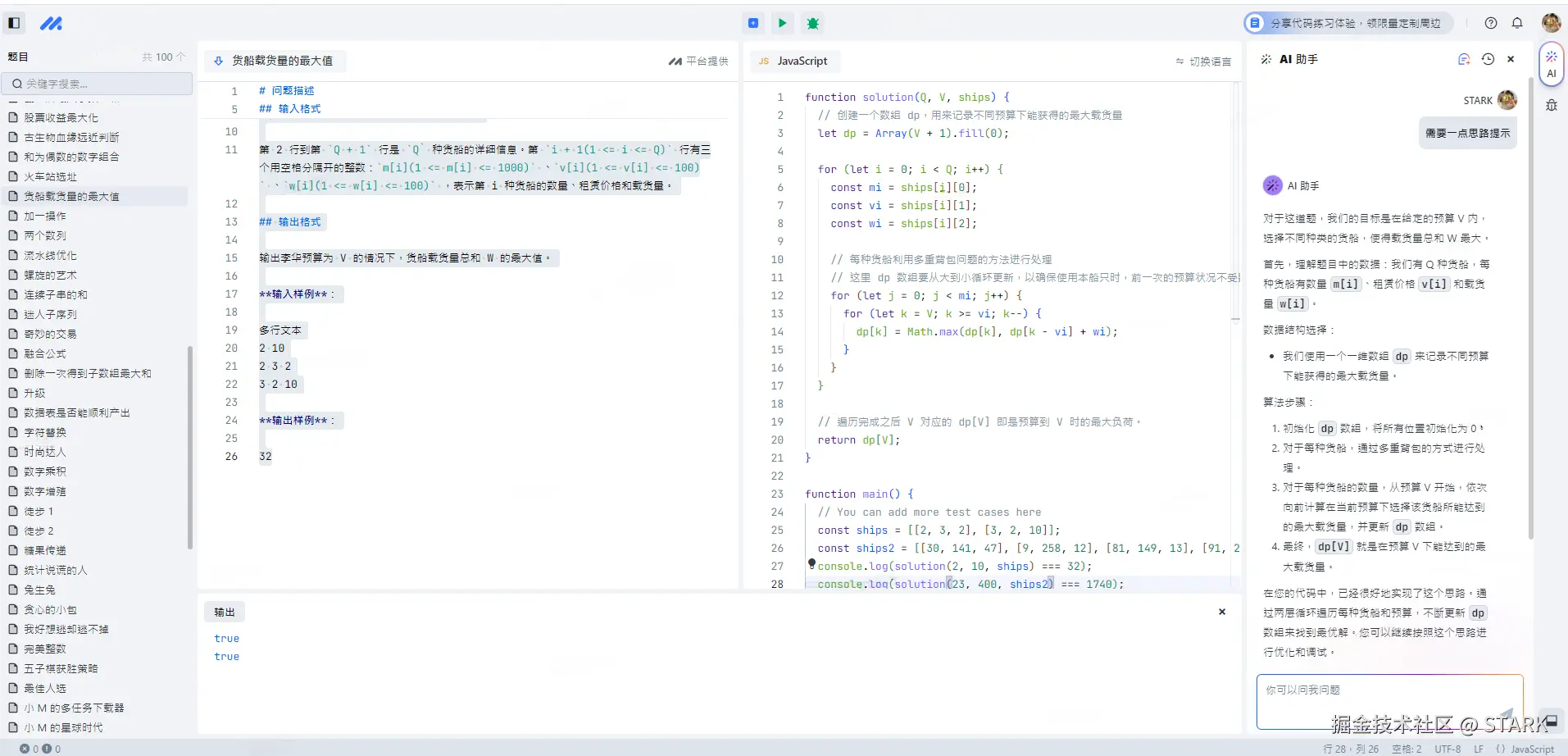This screenshot has height=756, width=1568.
Task: Select the AI tab on the right edge
Action: pos(1550,64)
